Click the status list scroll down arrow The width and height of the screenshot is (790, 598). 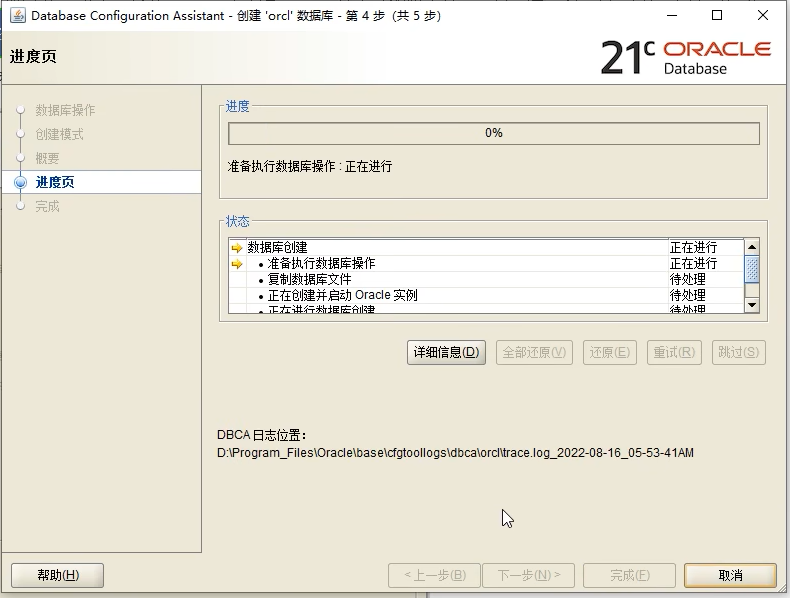tap(752, 305)
